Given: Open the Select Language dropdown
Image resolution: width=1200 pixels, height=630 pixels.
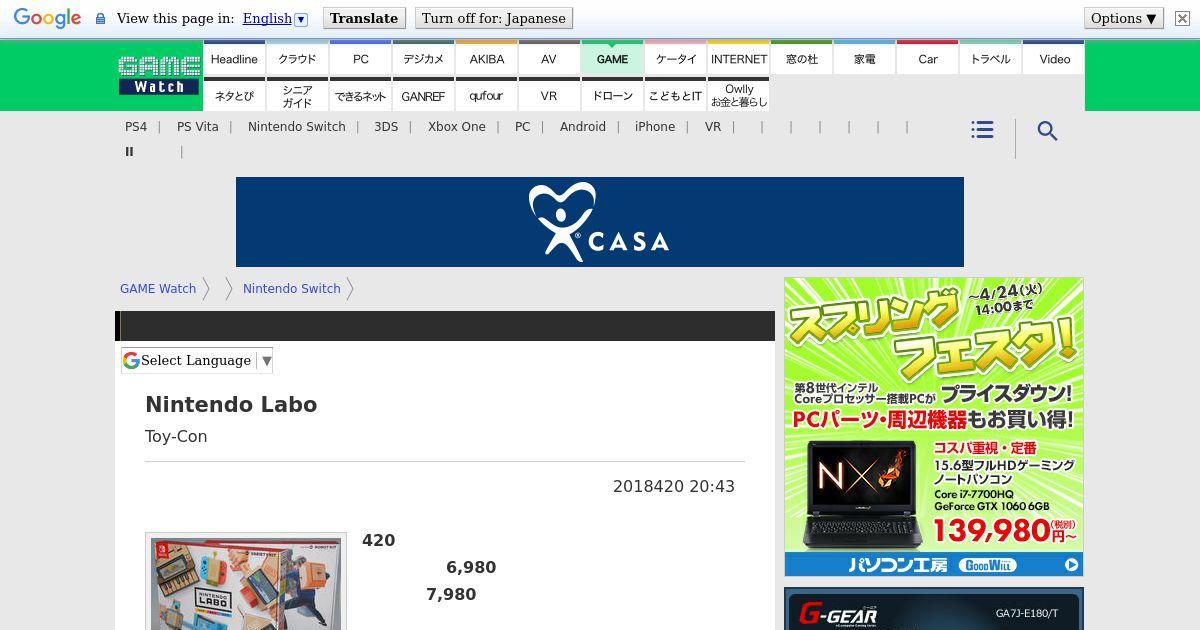Looking at the screenshot, I should tap(197, 361).
